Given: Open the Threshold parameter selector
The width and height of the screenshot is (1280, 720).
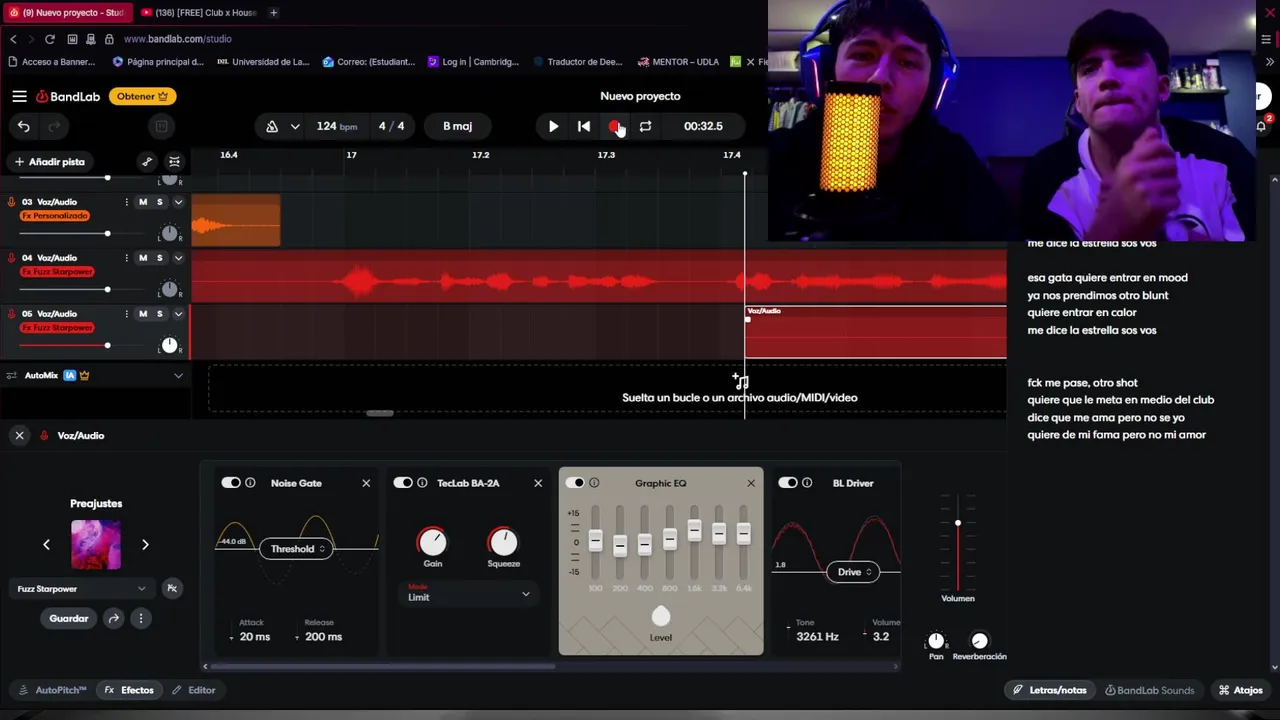Looking at the screenshot, I should pyautogui.click(x=298, y=549).
